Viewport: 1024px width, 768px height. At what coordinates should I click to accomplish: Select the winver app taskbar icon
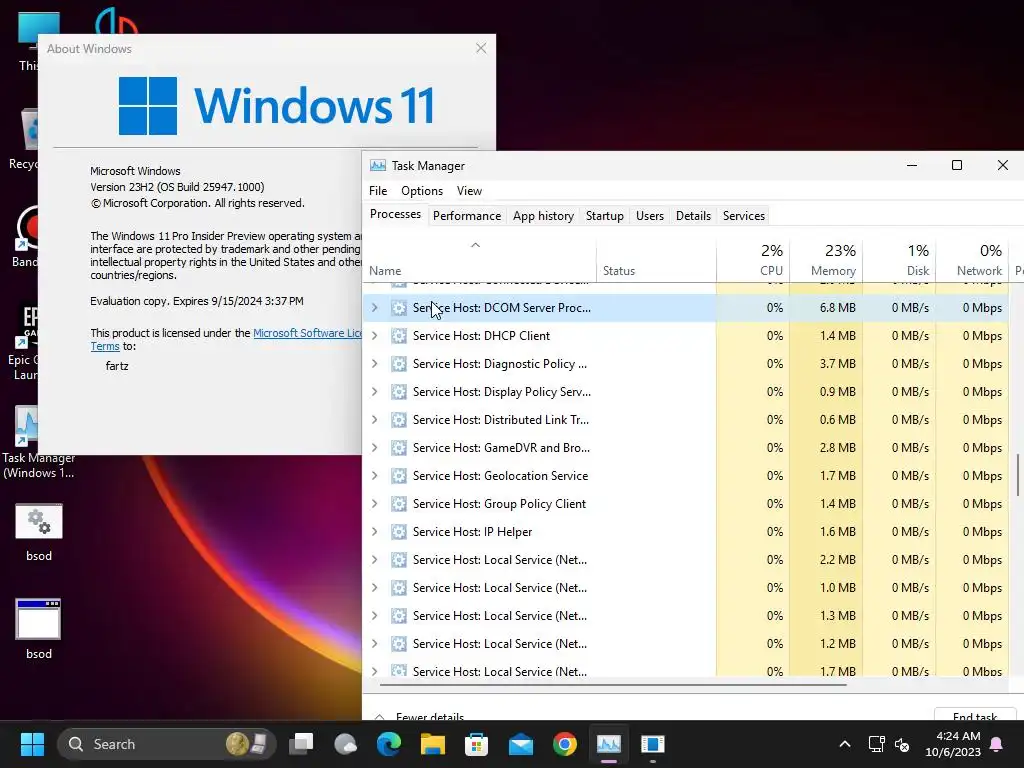click(x=652, y=744)
